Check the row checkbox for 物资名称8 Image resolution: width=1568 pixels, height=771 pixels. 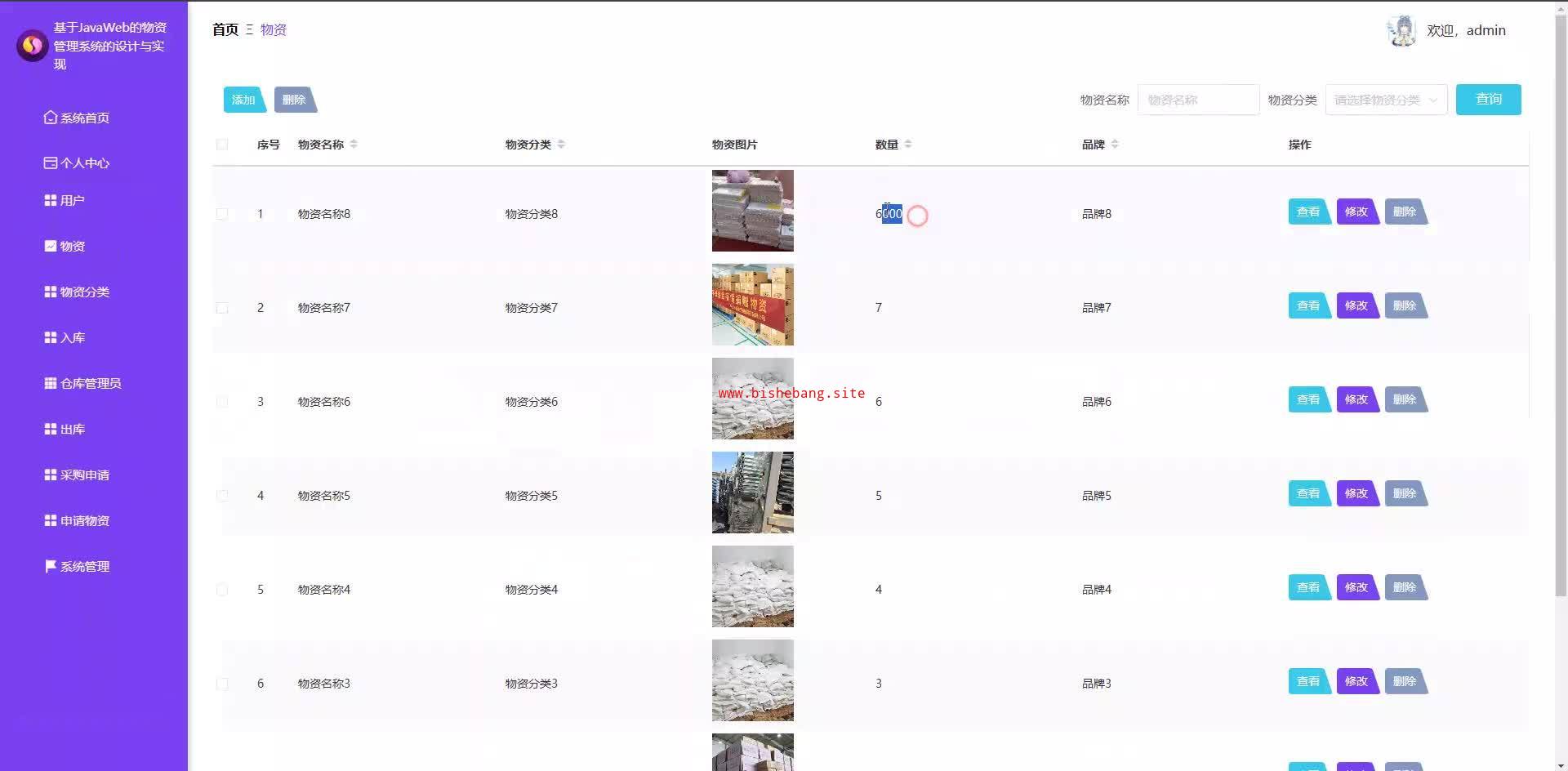[222, 214]
